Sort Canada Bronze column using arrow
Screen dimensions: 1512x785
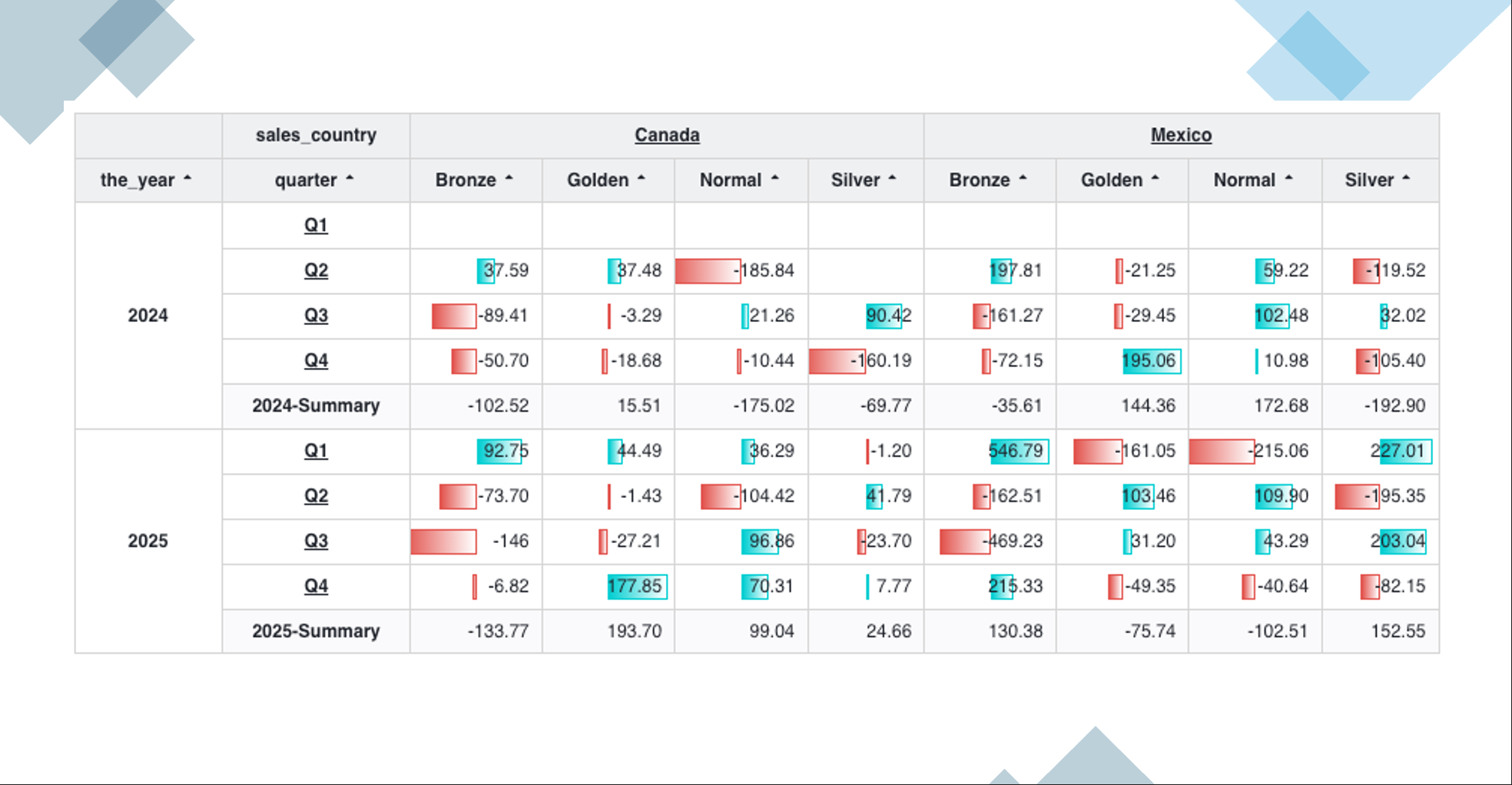click(x=509, y=178)
